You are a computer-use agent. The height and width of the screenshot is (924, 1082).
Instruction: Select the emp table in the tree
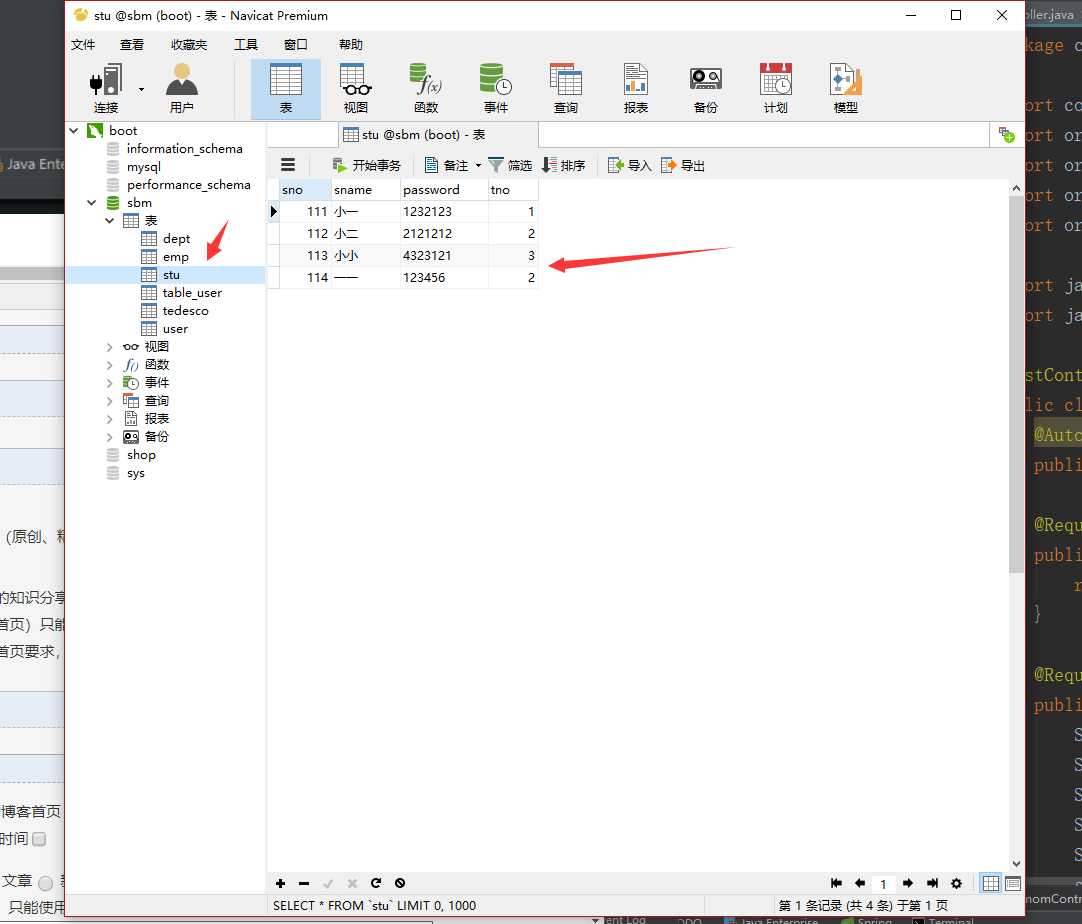[x=175, y=257]
